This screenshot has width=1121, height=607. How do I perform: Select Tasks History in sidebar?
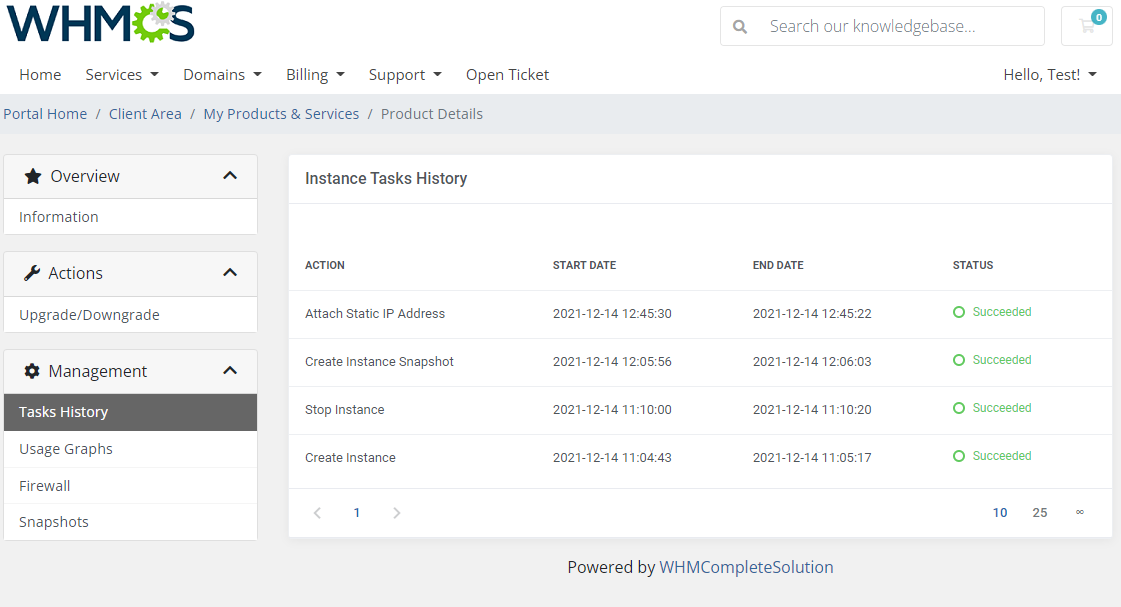130,412
